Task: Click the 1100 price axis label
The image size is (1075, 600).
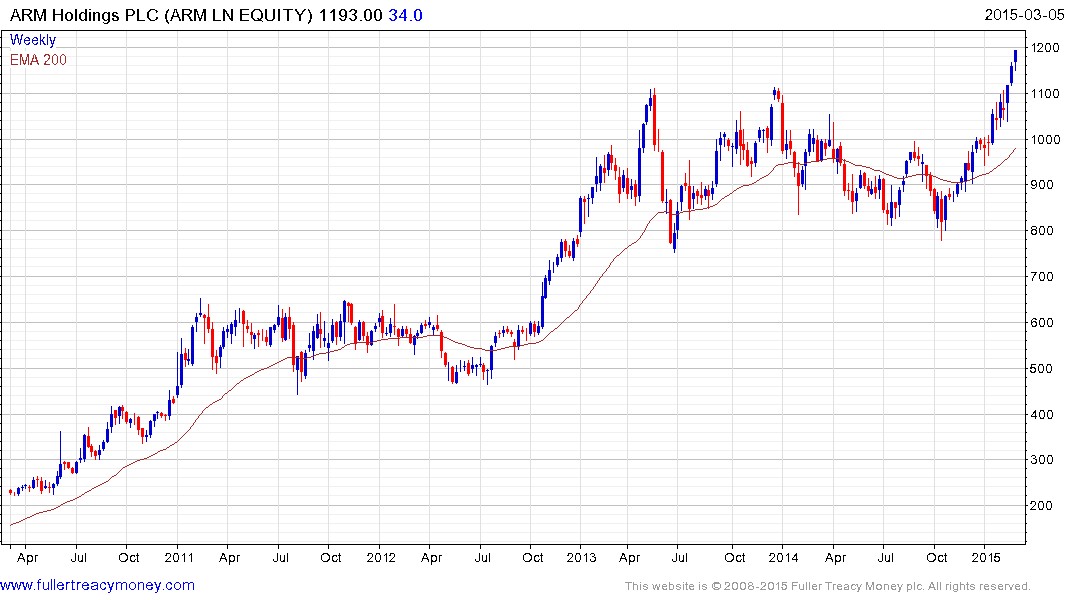Action: click(x=1046, y=93)
